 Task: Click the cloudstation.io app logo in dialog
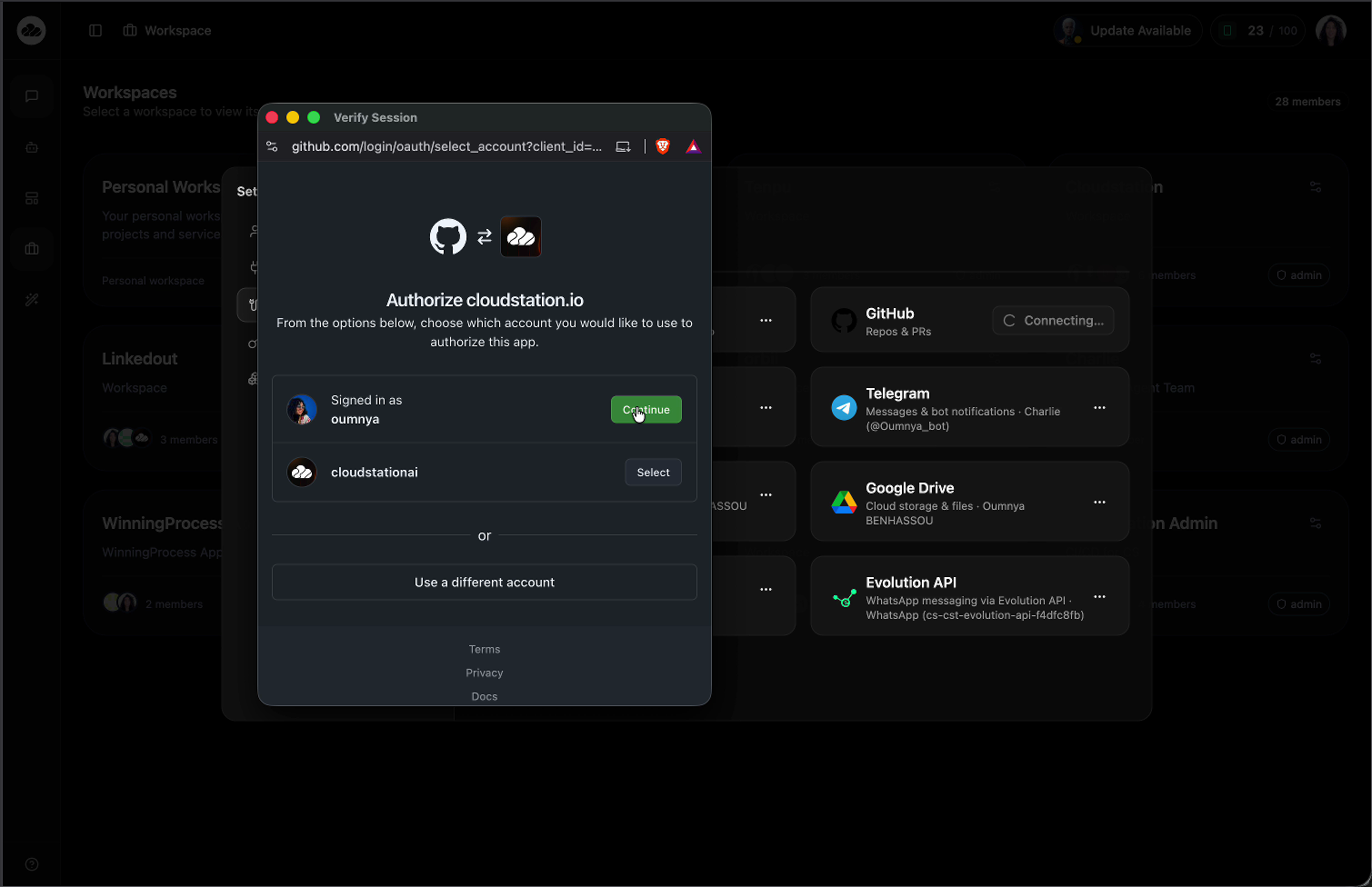(521, 236)
